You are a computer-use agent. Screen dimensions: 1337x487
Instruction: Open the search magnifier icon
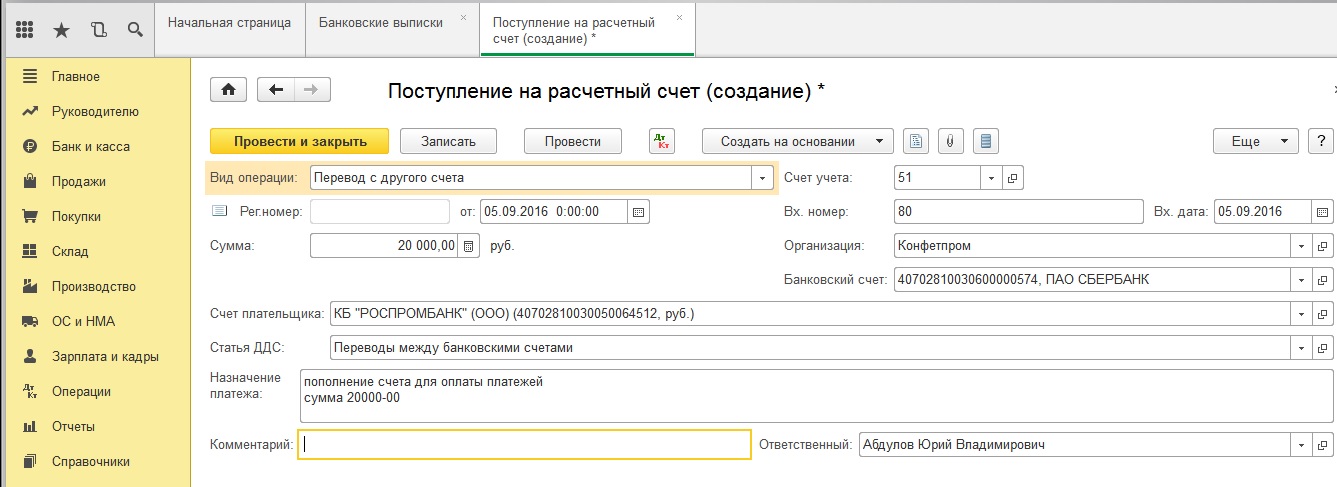135,30
